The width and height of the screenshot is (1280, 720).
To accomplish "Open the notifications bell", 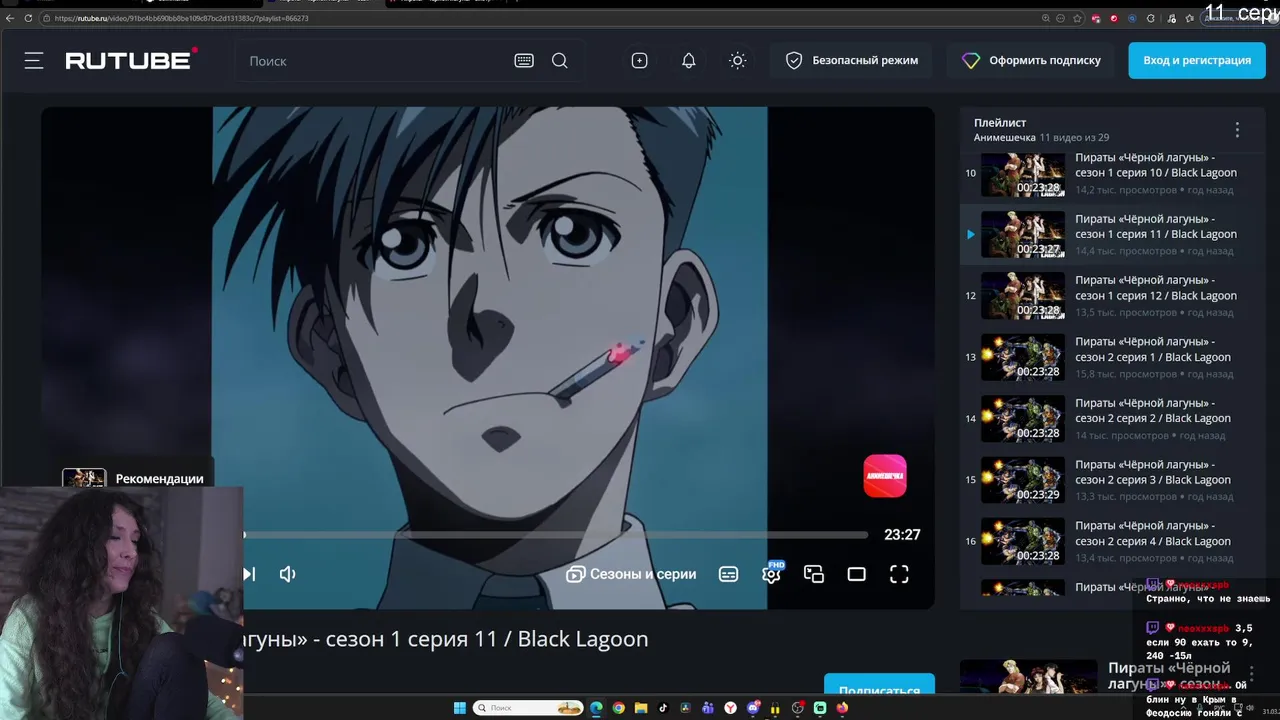I will (x=689, y=61).
